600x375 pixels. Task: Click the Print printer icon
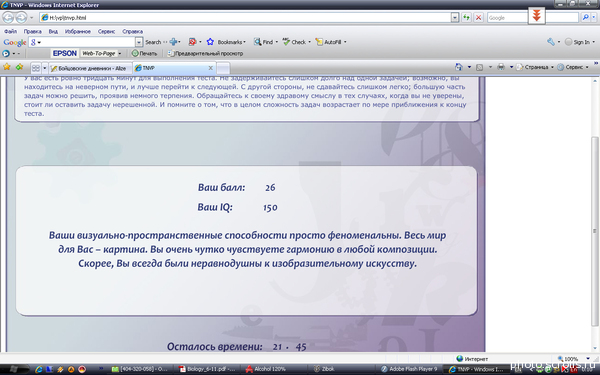501,67
